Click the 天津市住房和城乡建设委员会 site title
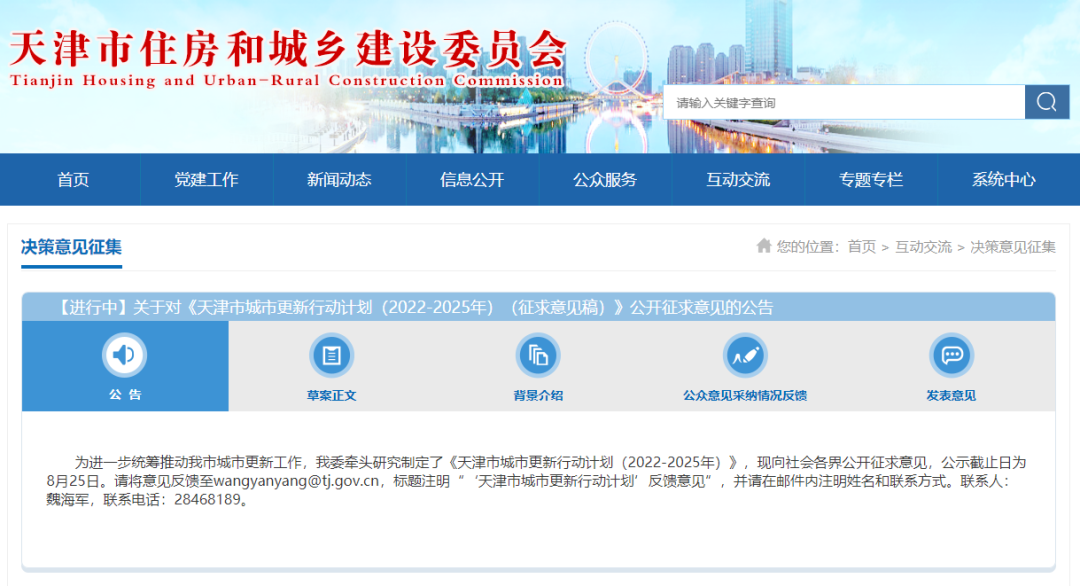 click(x=288, y=49)
